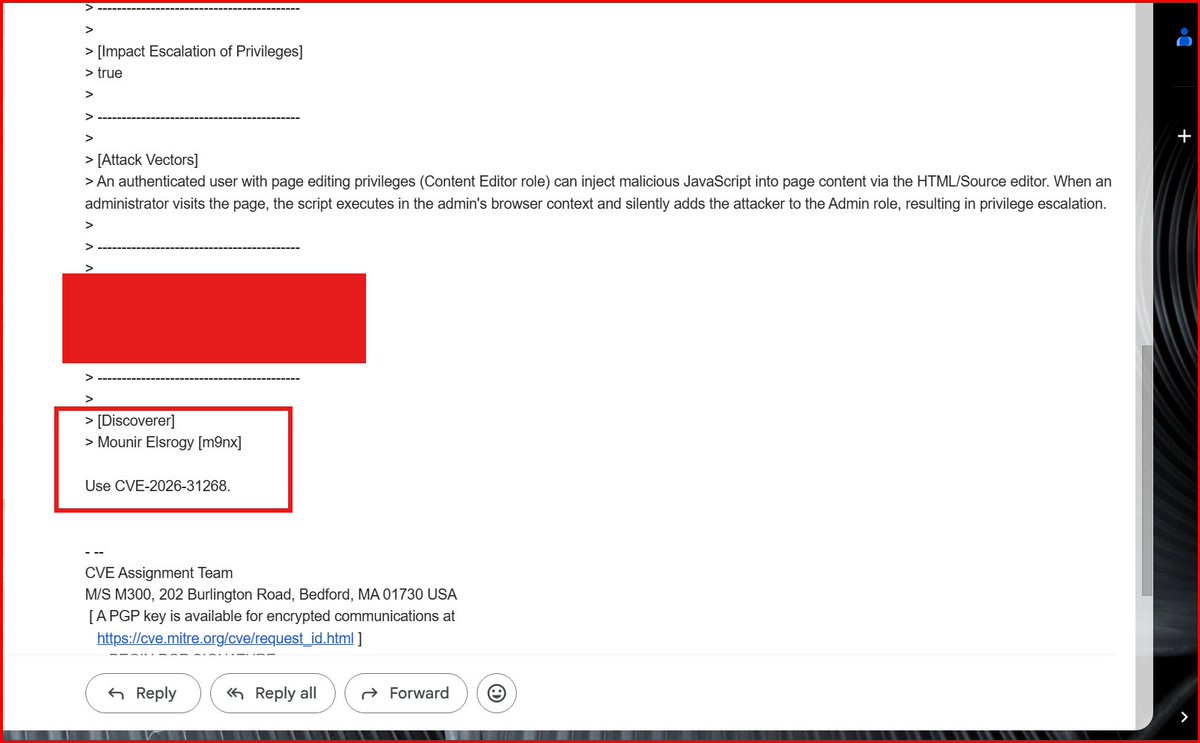Add an emoji reaction to the email
1200x743 pixels.
[x=497, y=693]
